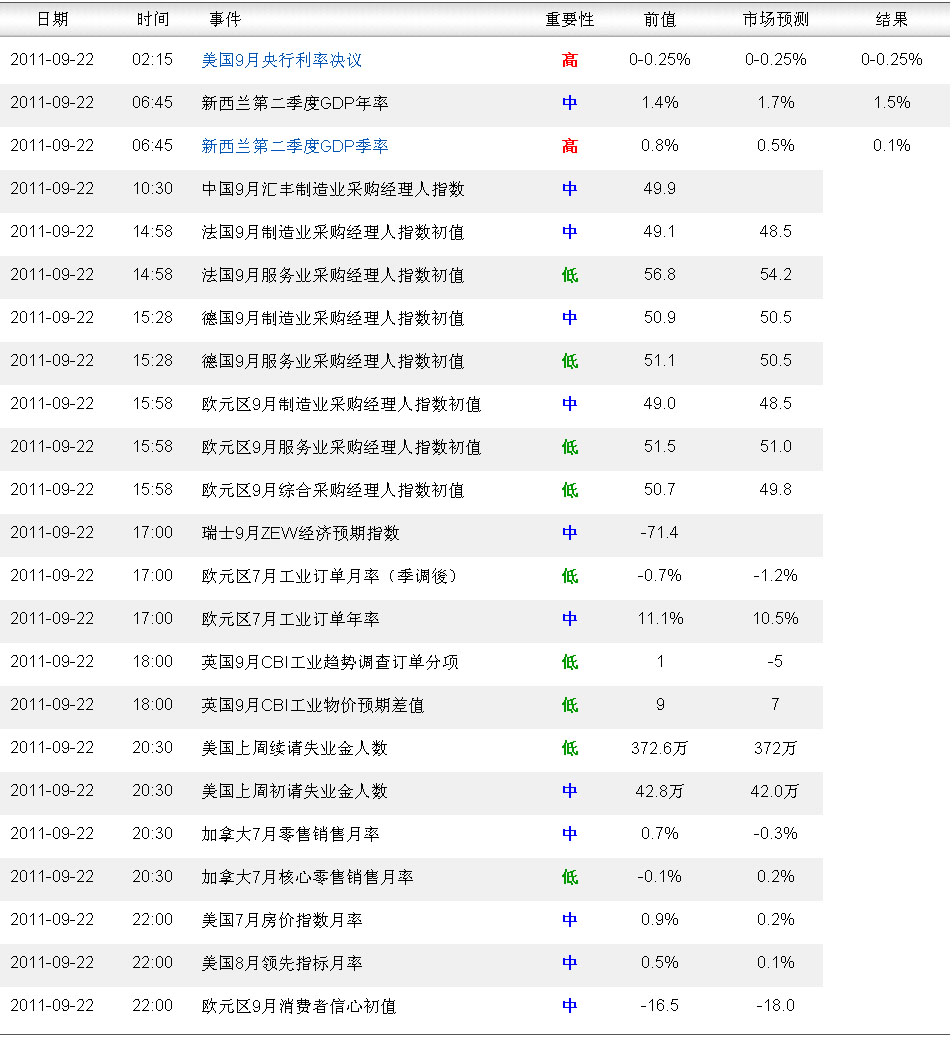Viewport: 952px width, 1042px height.
Task: Click the 低 importance of 法国9月服务业 row
Action: pos(569,275)
